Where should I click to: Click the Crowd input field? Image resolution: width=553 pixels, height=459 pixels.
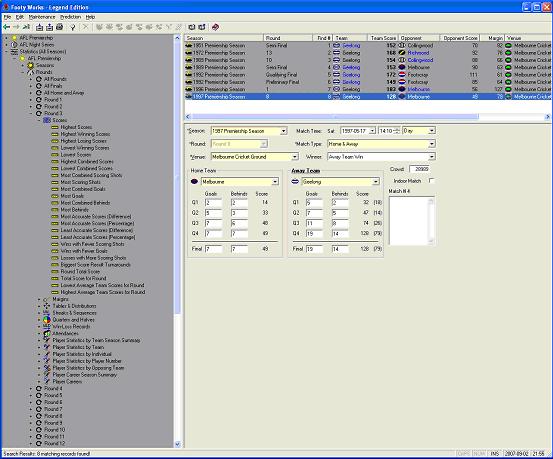click(x=419, y=169)
